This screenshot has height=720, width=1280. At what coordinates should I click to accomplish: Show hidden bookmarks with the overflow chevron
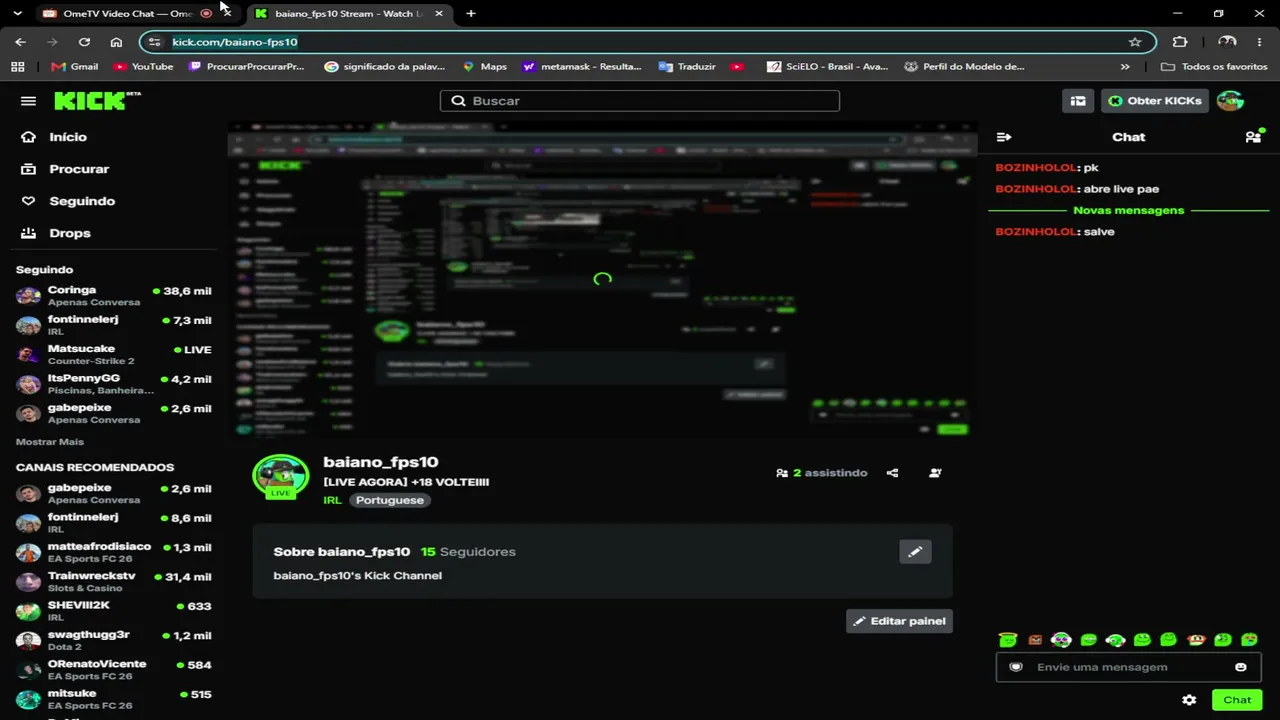coord(1125,67)
